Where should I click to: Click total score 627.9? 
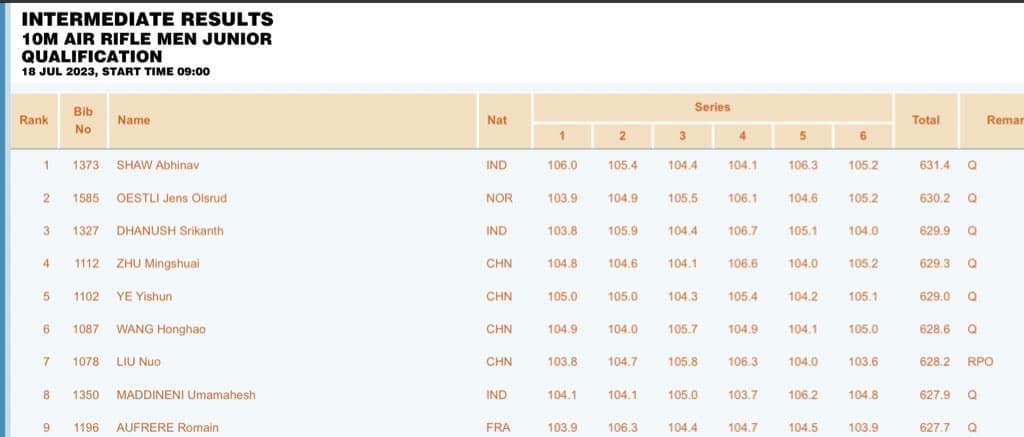point(935,395)
